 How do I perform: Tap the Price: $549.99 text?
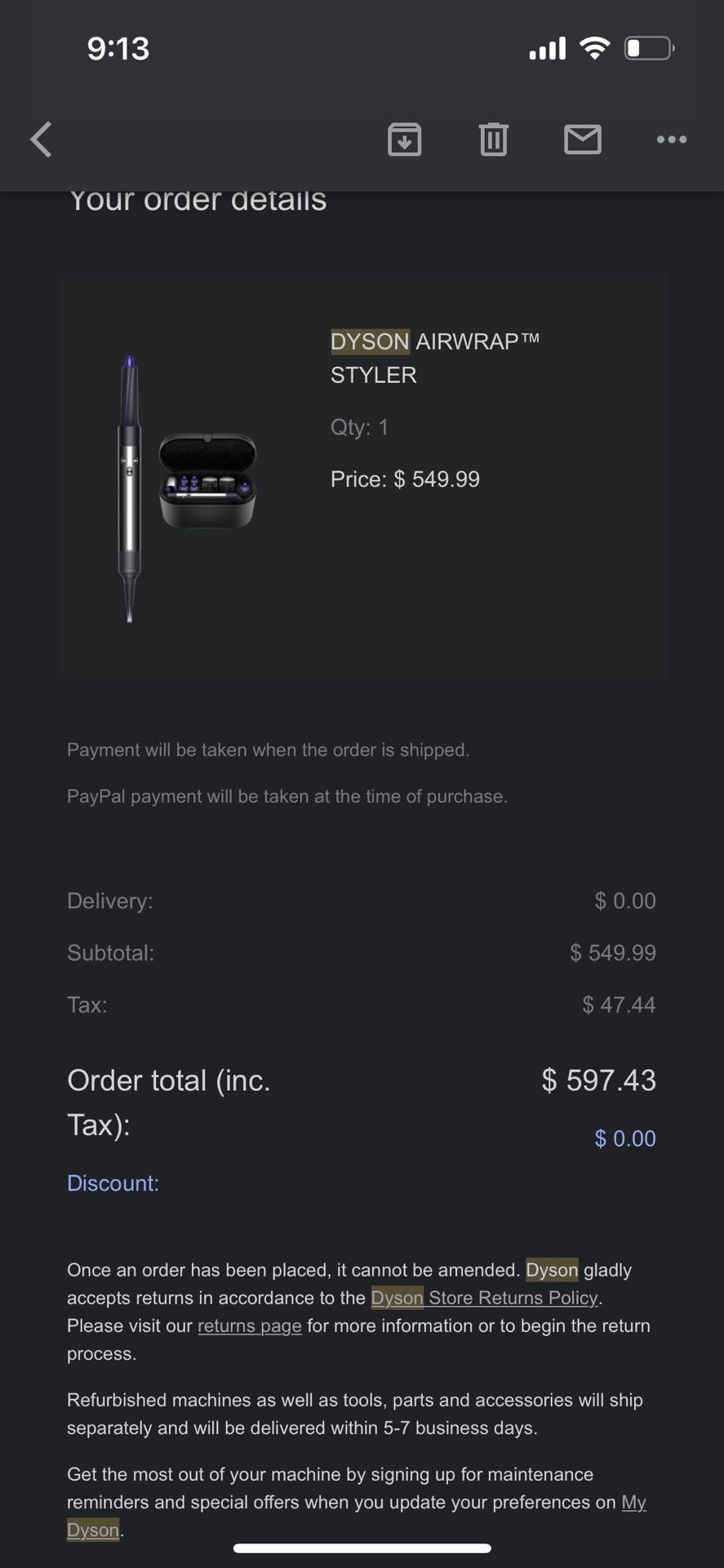(x=405, y=479)
